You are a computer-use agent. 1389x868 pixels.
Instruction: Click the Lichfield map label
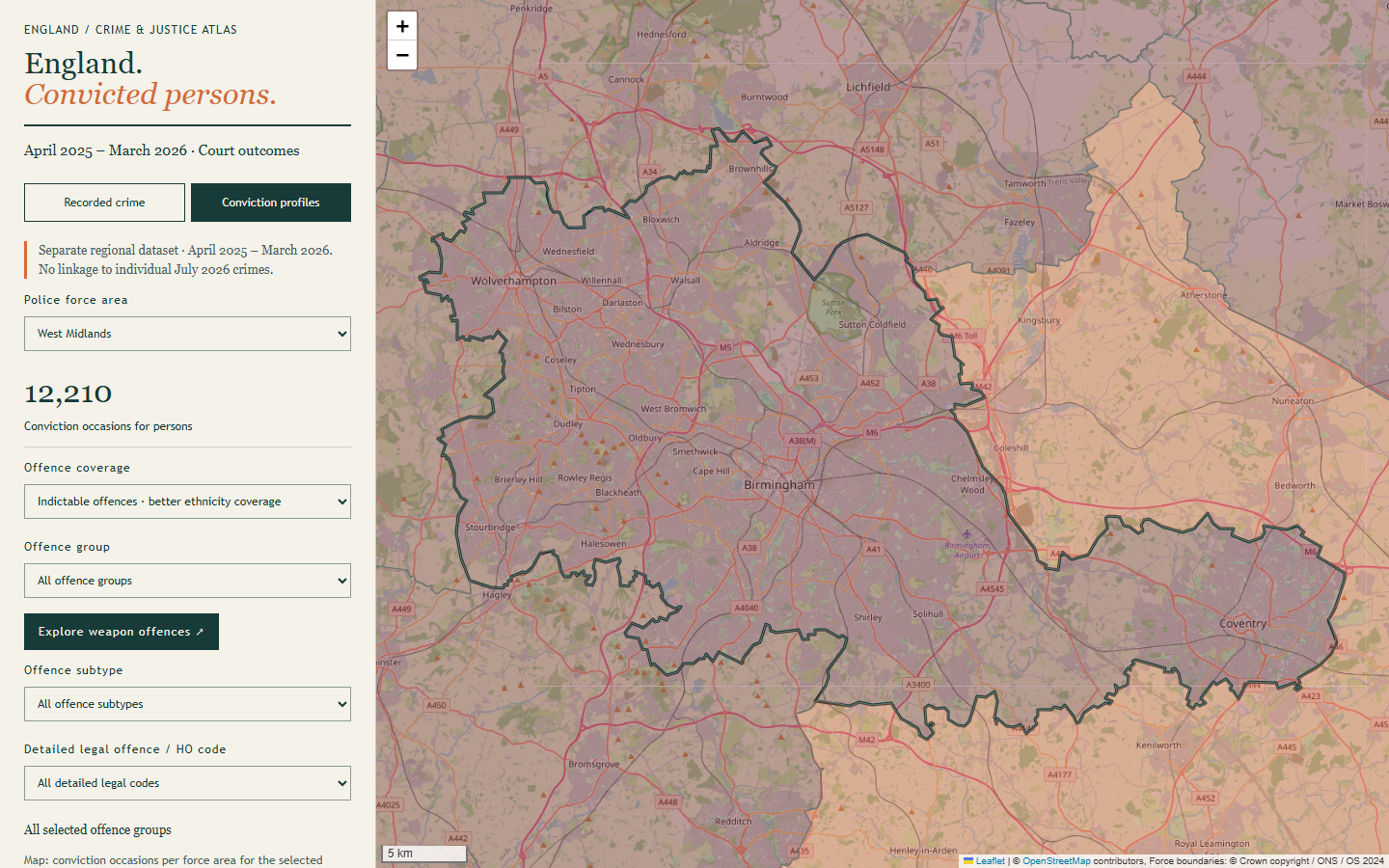click(868, 87)
